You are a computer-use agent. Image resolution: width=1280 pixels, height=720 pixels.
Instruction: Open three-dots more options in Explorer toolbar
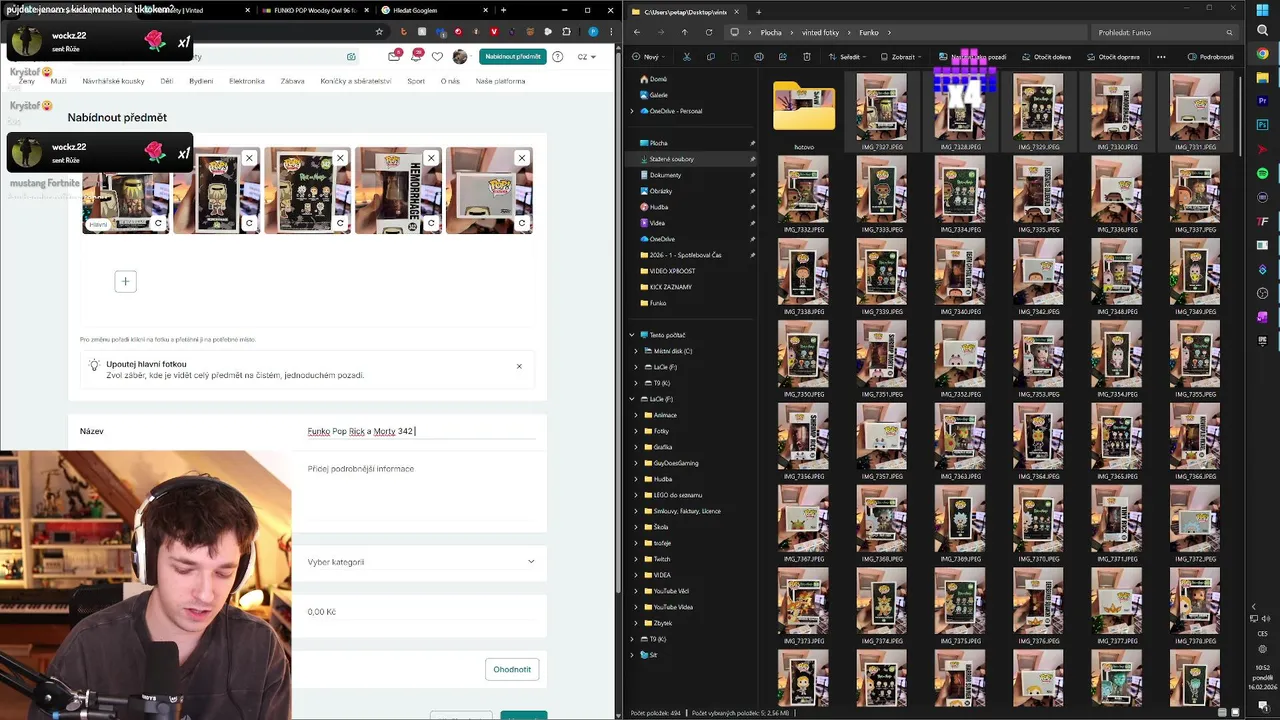coord(1161,57)
